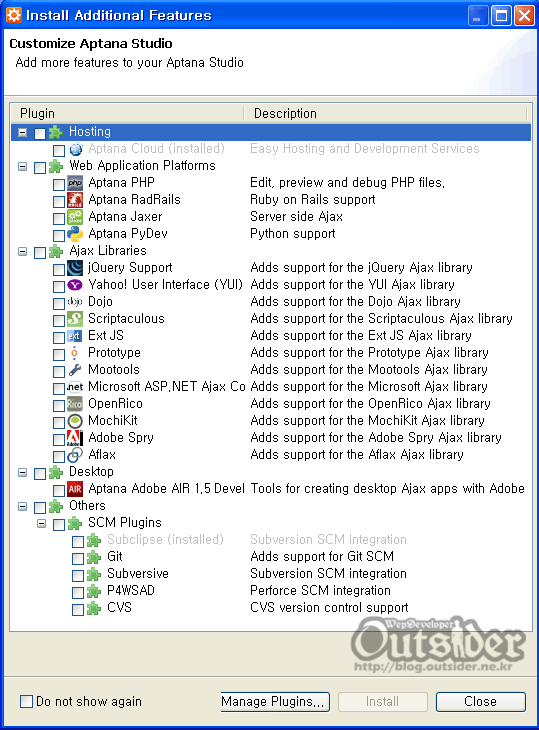This screenshot has width=539, height=730.
Task: Click the Prototype library icon
Action: 74,353
